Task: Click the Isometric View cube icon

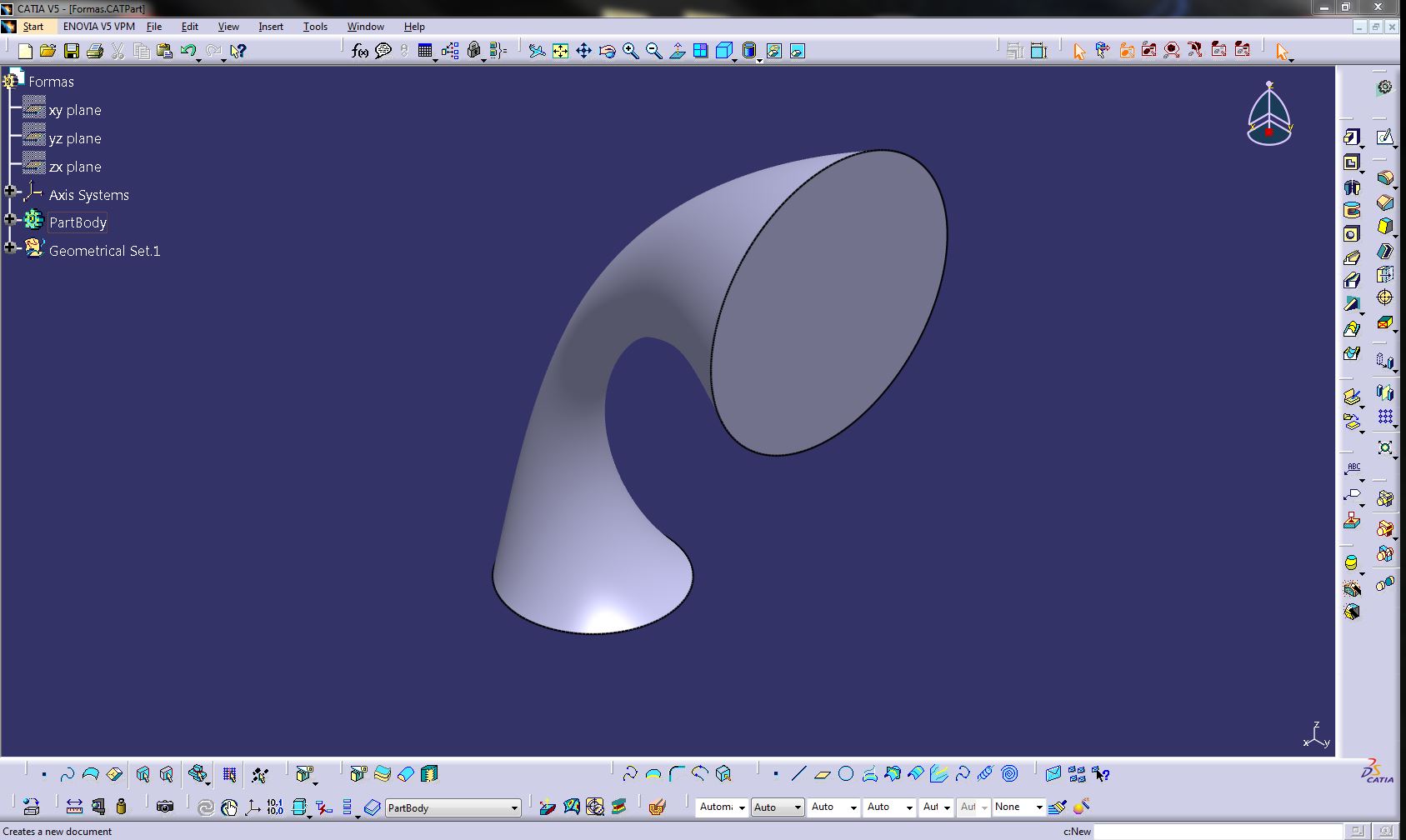Action: click(723, 52)
